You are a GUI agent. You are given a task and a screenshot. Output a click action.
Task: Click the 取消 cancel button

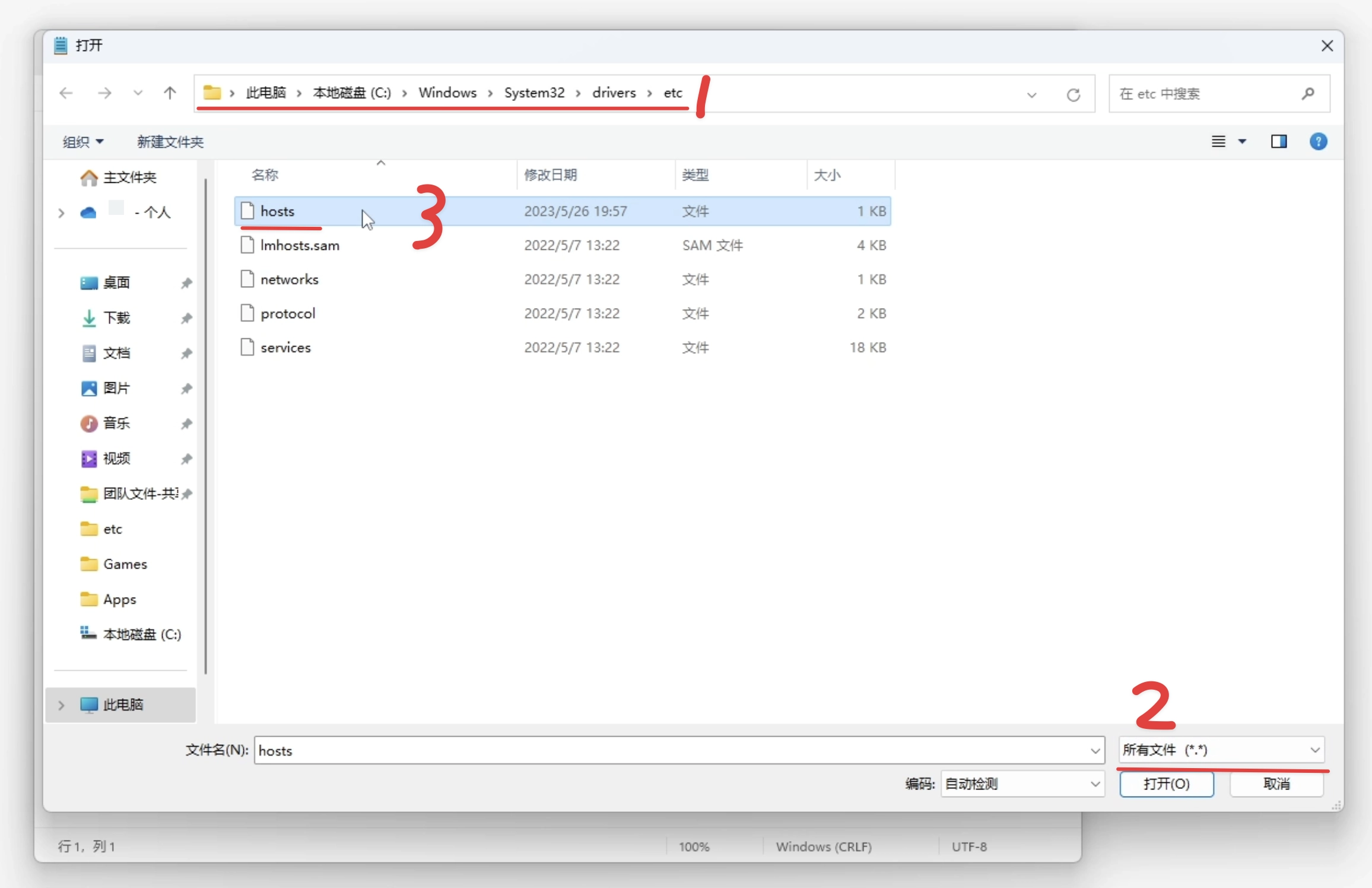pos(1277,783)
